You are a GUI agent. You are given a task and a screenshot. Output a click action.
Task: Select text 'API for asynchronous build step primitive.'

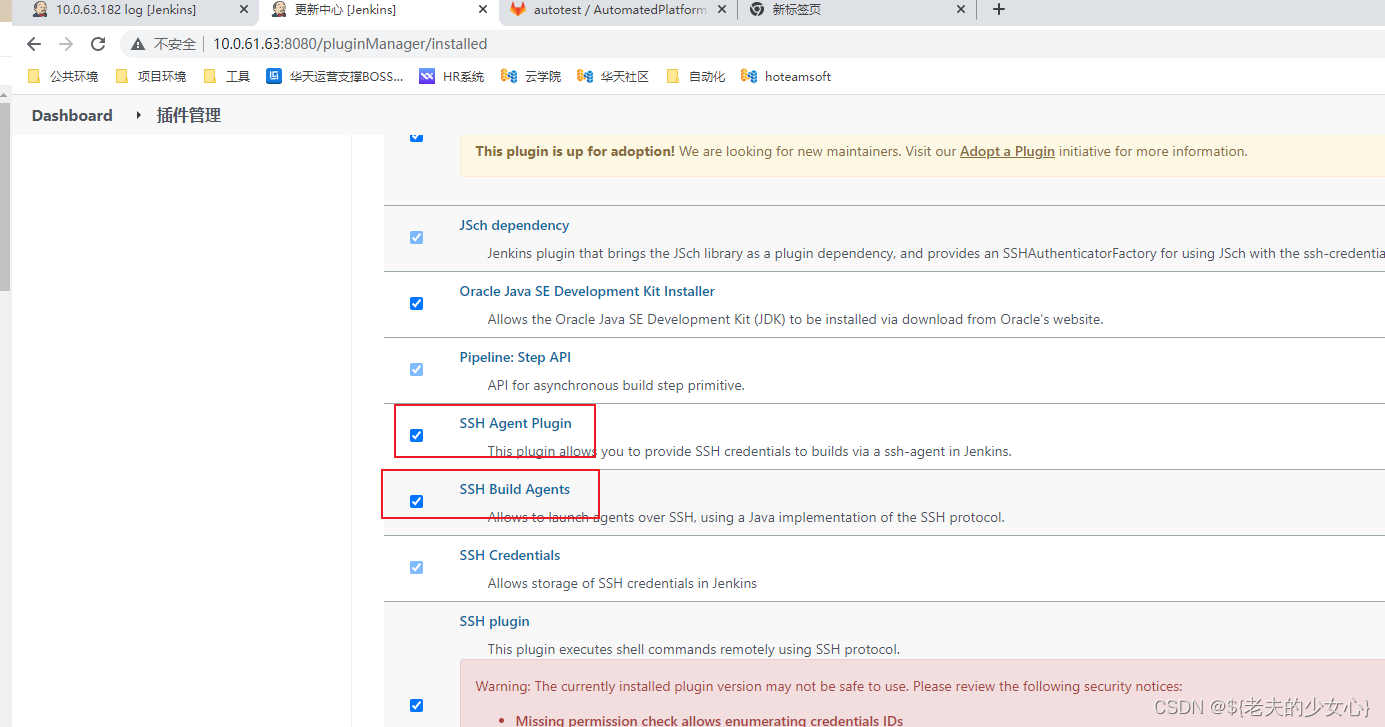pyautogui.click(x=616, y=386)
